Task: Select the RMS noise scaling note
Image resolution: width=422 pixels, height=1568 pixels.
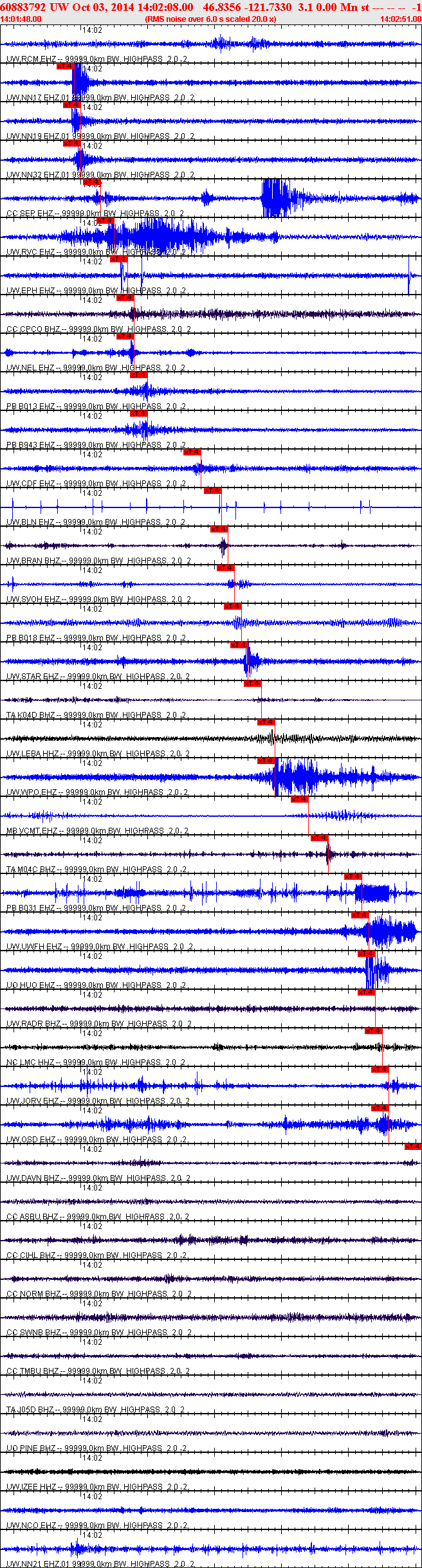Action: (211, 19)
